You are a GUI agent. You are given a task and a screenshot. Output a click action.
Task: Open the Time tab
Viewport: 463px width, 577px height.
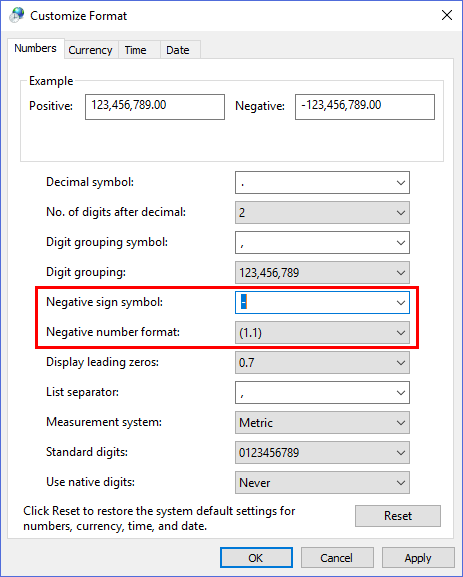[x=135, y=50]
